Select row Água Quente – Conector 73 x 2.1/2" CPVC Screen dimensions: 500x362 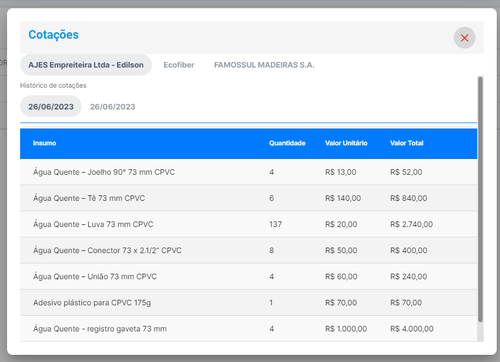pos(249,250)
